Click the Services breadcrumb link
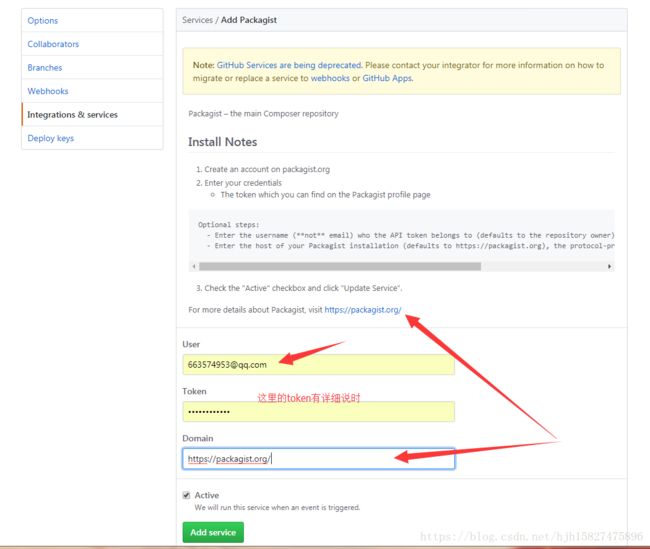 [197, 20]
